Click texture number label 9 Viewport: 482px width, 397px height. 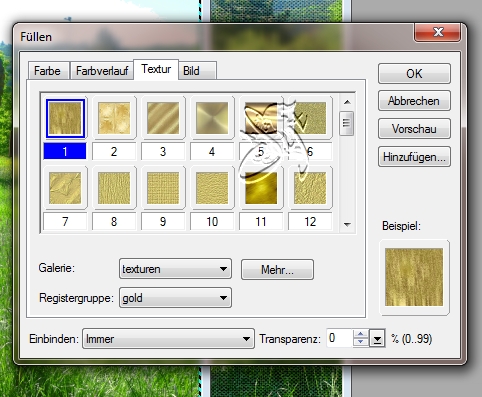pos(163,222)
